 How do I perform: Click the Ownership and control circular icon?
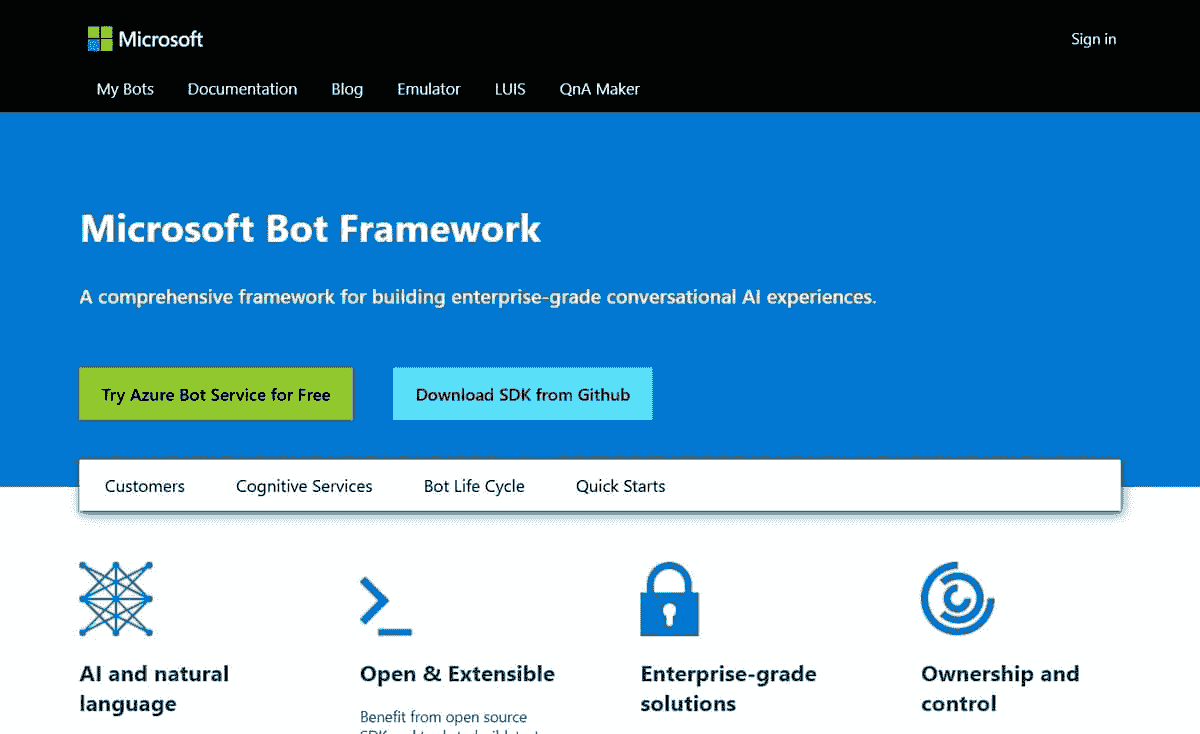[957, 598]
